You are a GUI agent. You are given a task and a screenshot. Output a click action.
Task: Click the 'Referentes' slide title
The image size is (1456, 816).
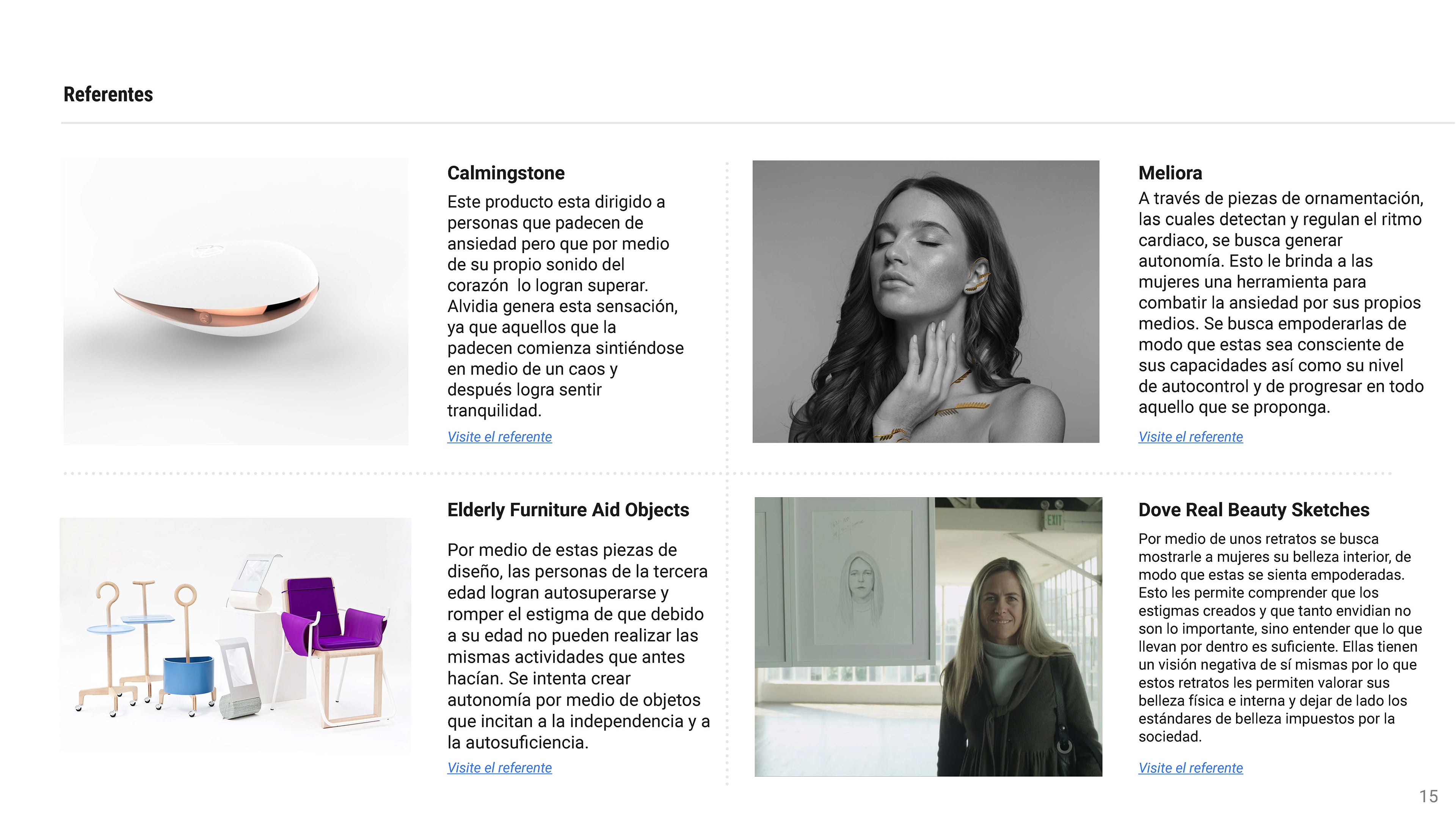[108, 94]
